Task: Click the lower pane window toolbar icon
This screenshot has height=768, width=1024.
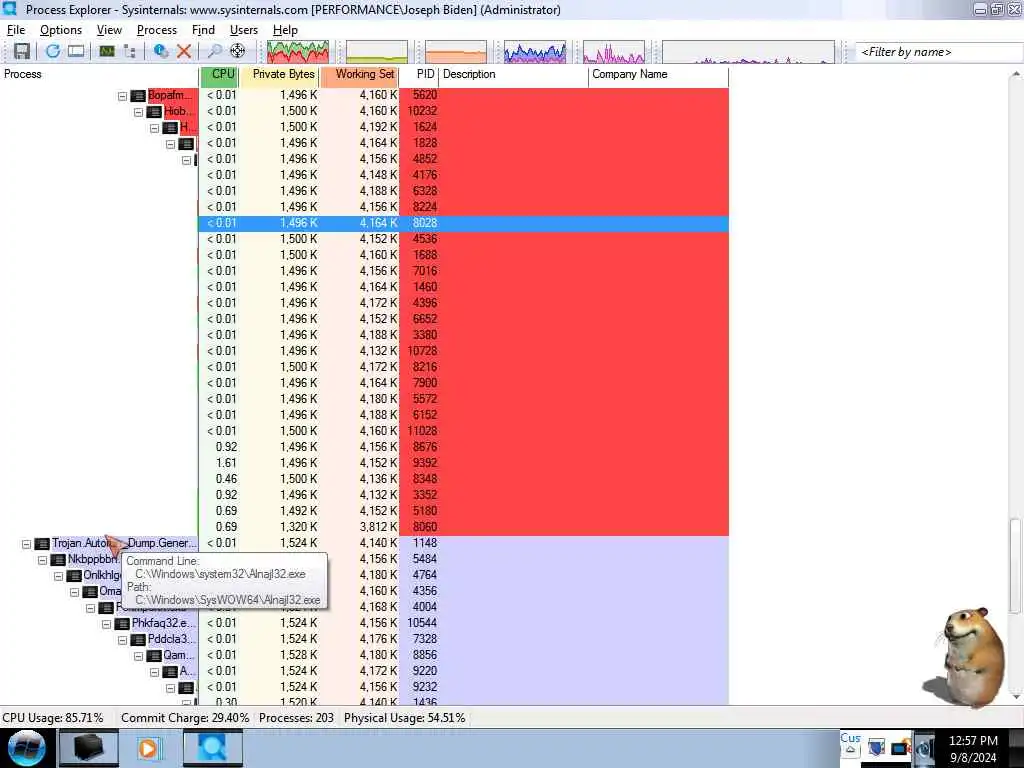Action: pyautogui.click(x=76, y=51)
